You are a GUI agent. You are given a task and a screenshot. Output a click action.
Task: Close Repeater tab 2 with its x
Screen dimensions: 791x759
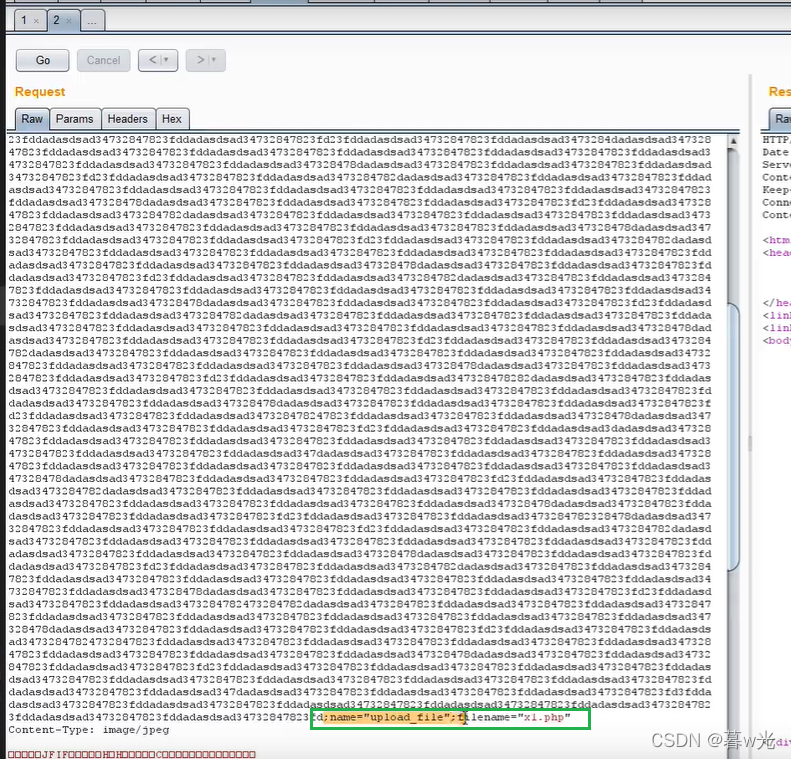pos(69,21)
